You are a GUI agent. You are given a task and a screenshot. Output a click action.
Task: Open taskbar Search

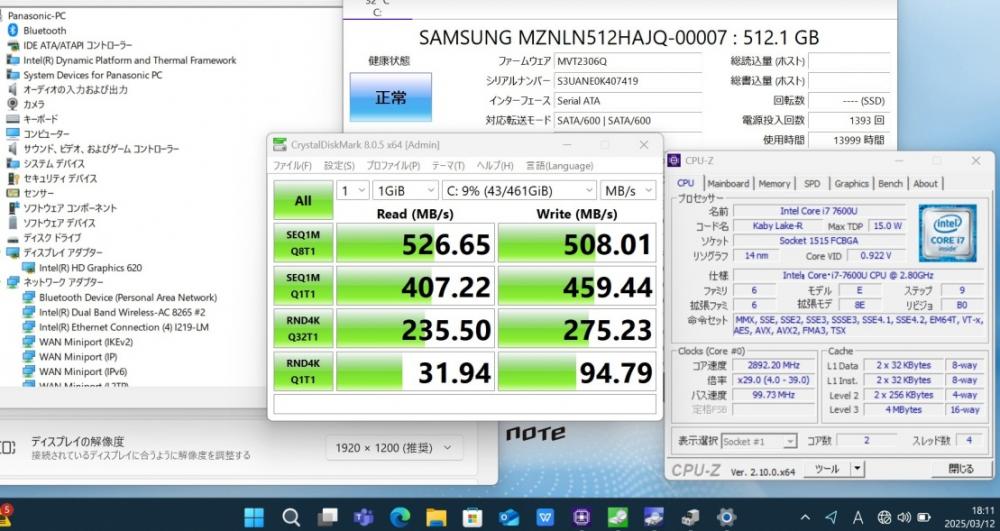tap(291, 517)
